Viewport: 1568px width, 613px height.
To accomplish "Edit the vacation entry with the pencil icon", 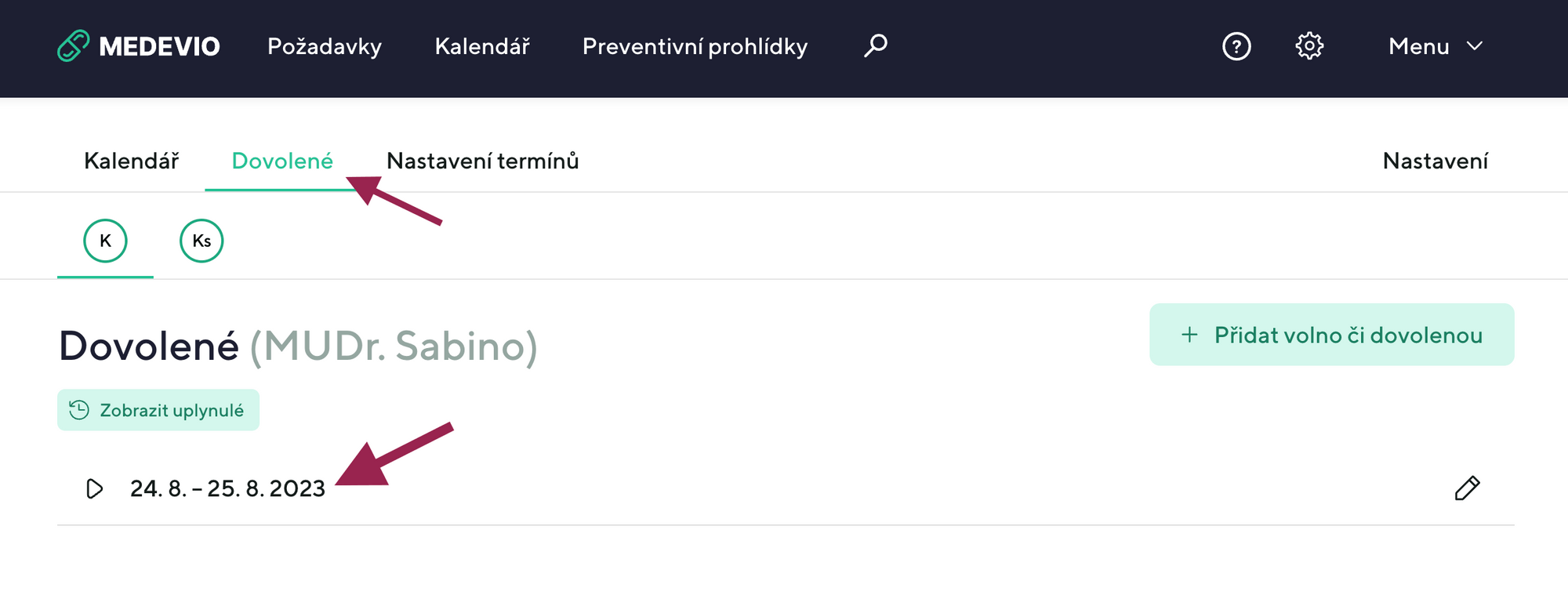I will point(1467,488).
